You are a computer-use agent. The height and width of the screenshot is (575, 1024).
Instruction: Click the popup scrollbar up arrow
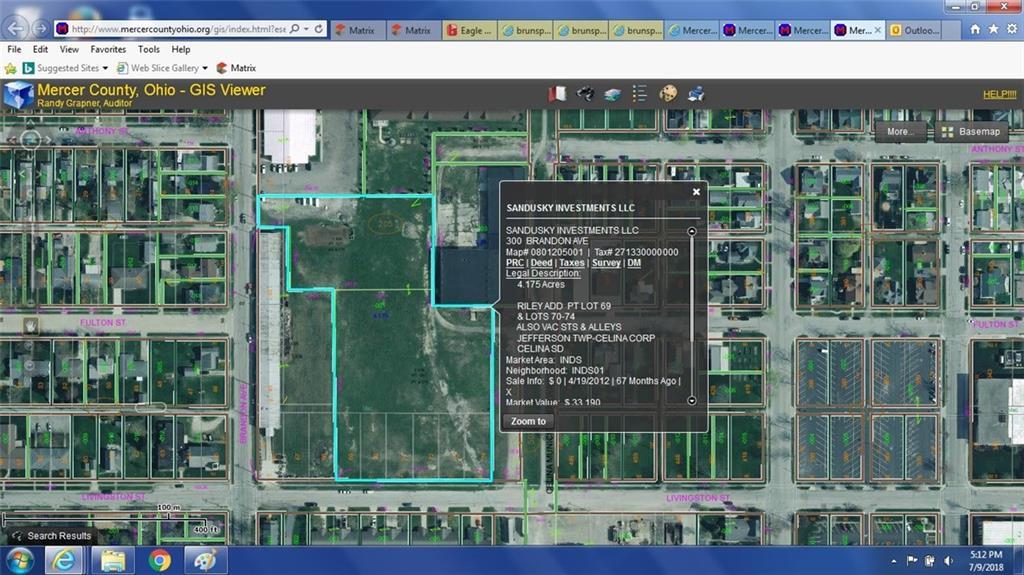(x=692, y=231)
